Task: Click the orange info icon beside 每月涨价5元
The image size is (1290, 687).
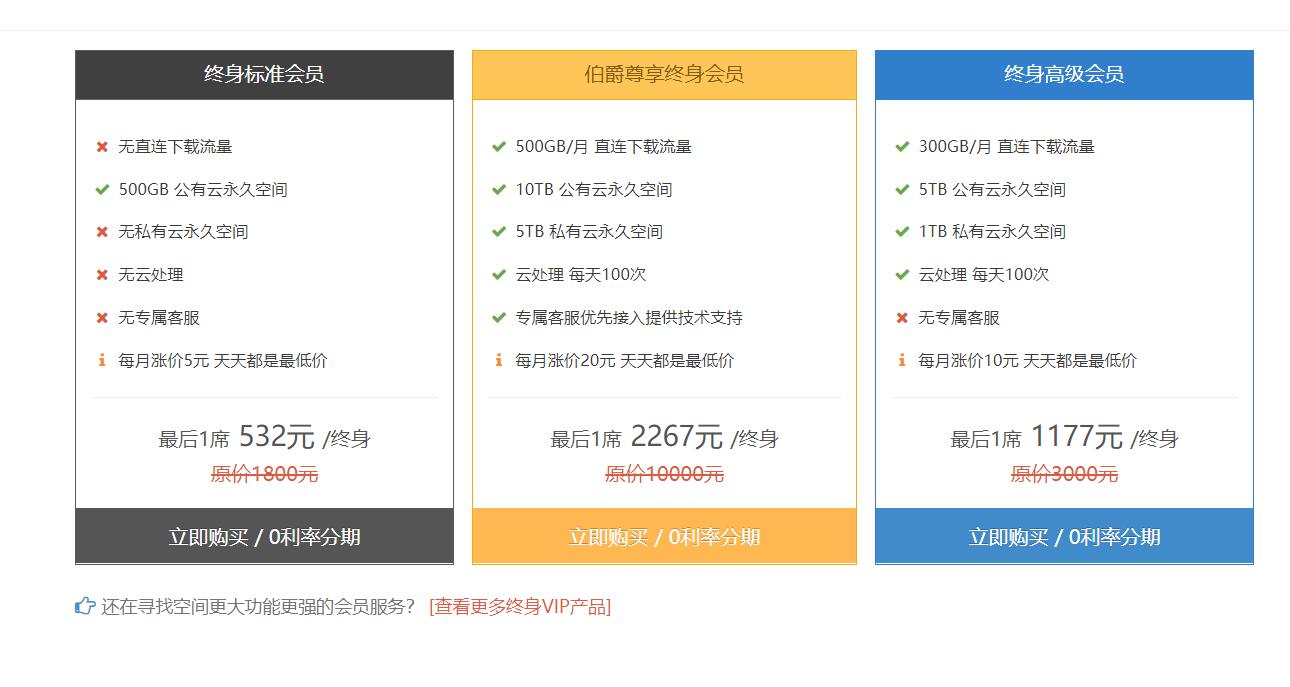Action: [101, 360]
